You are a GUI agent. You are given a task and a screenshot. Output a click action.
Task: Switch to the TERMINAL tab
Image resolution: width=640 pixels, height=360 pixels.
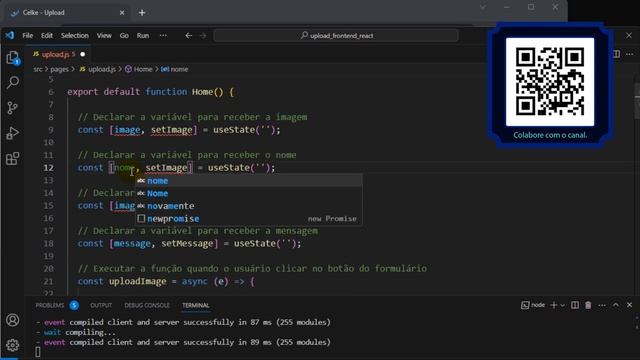click(x=196, y=305)
